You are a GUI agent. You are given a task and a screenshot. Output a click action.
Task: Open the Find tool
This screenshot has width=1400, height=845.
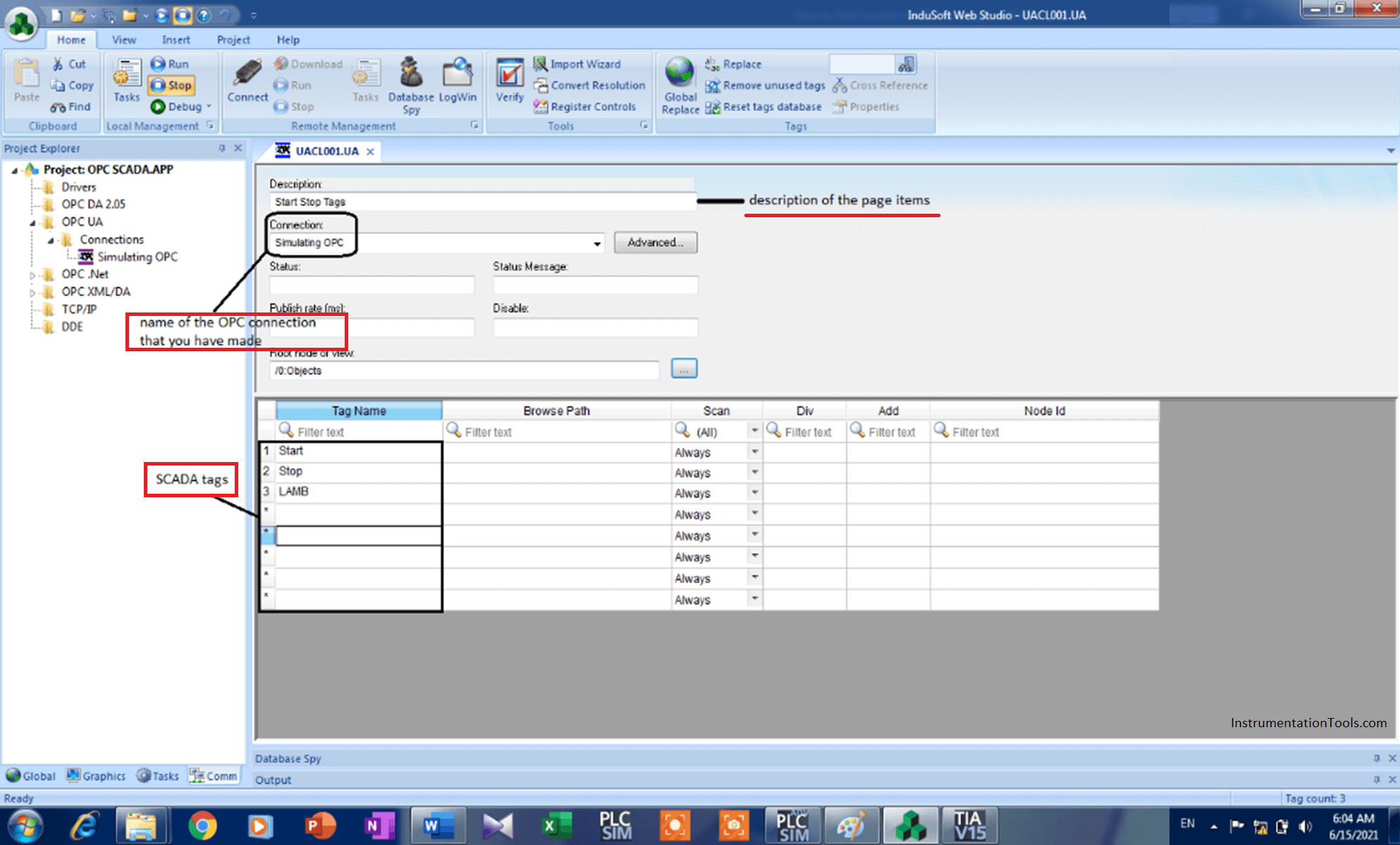tap(70, 107)
